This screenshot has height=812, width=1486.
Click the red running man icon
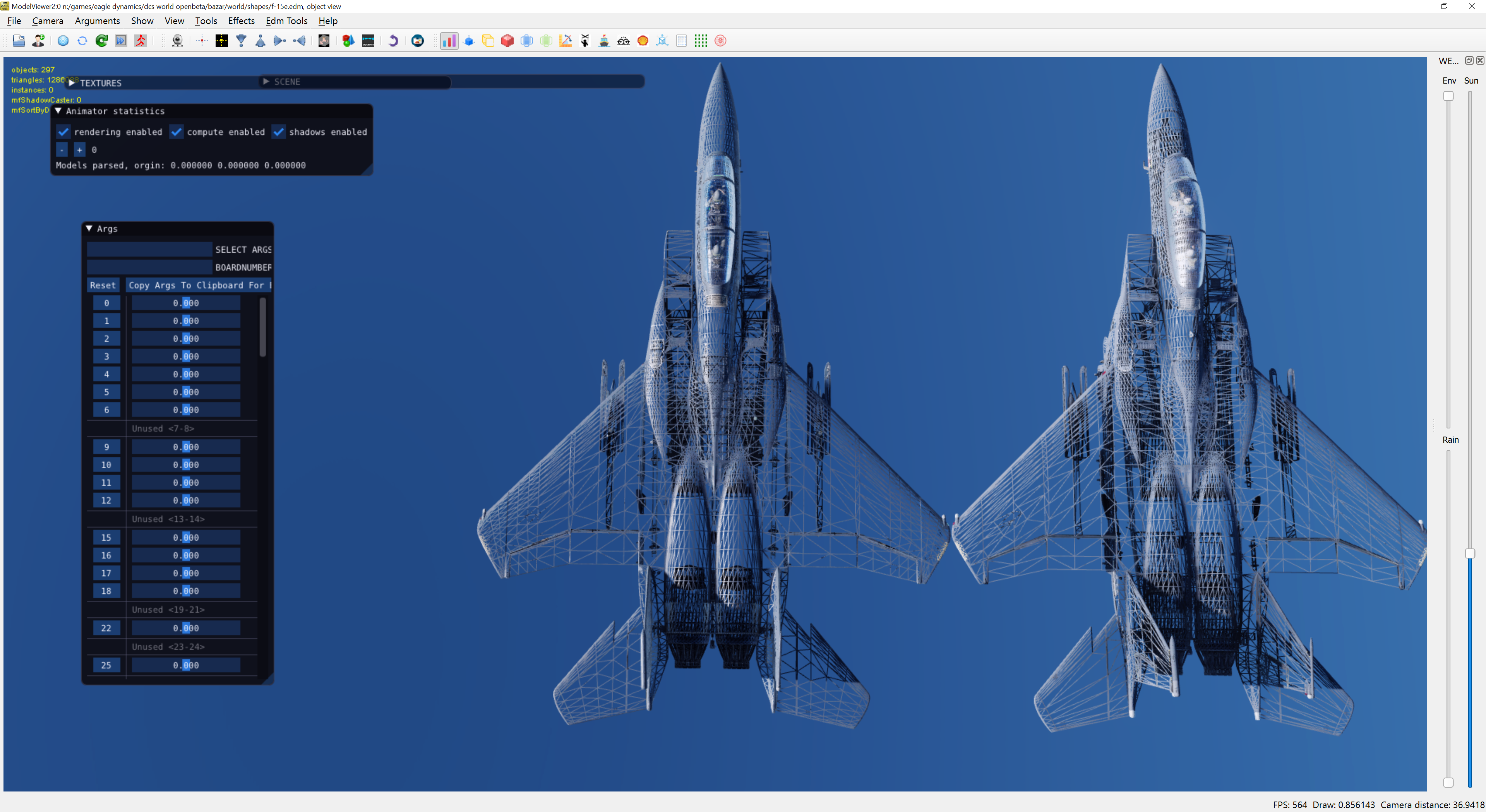tap(141, 41)
